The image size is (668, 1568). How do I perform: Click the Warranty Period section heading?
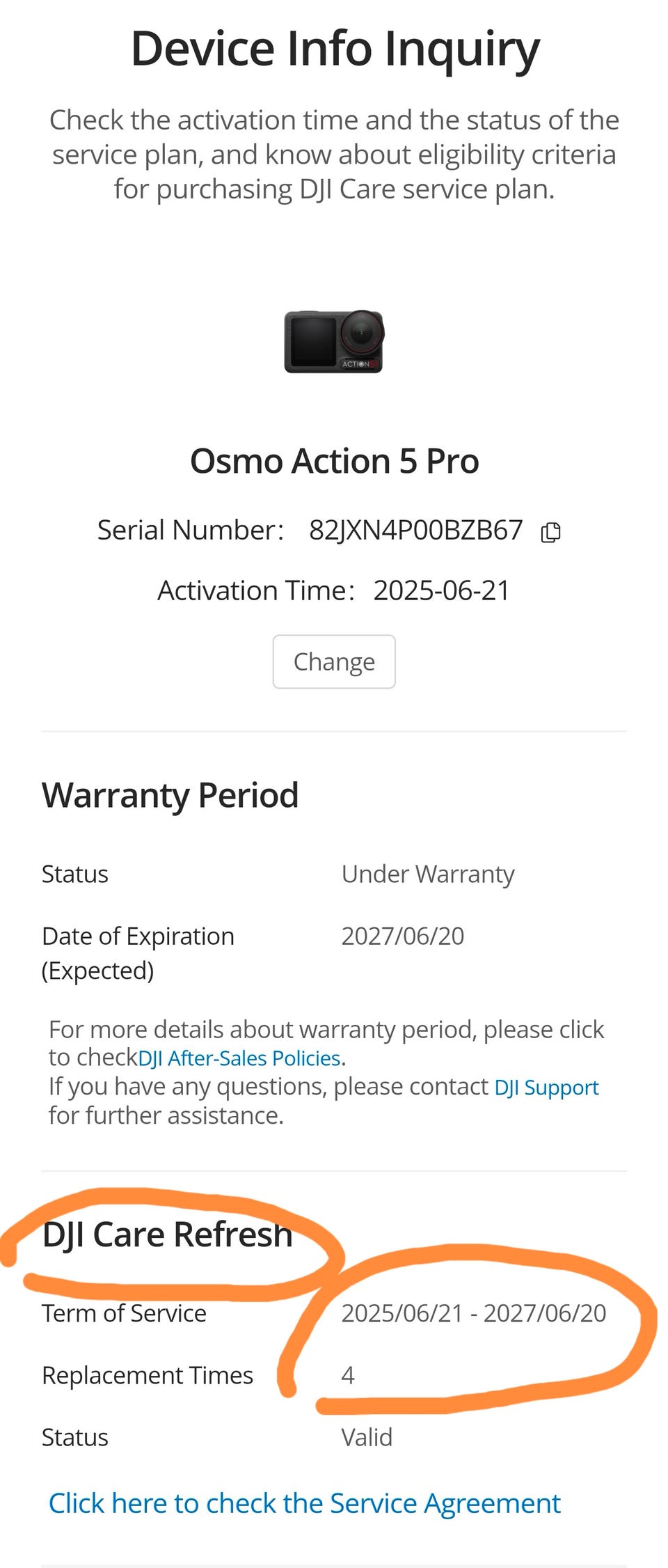(170, 795)
